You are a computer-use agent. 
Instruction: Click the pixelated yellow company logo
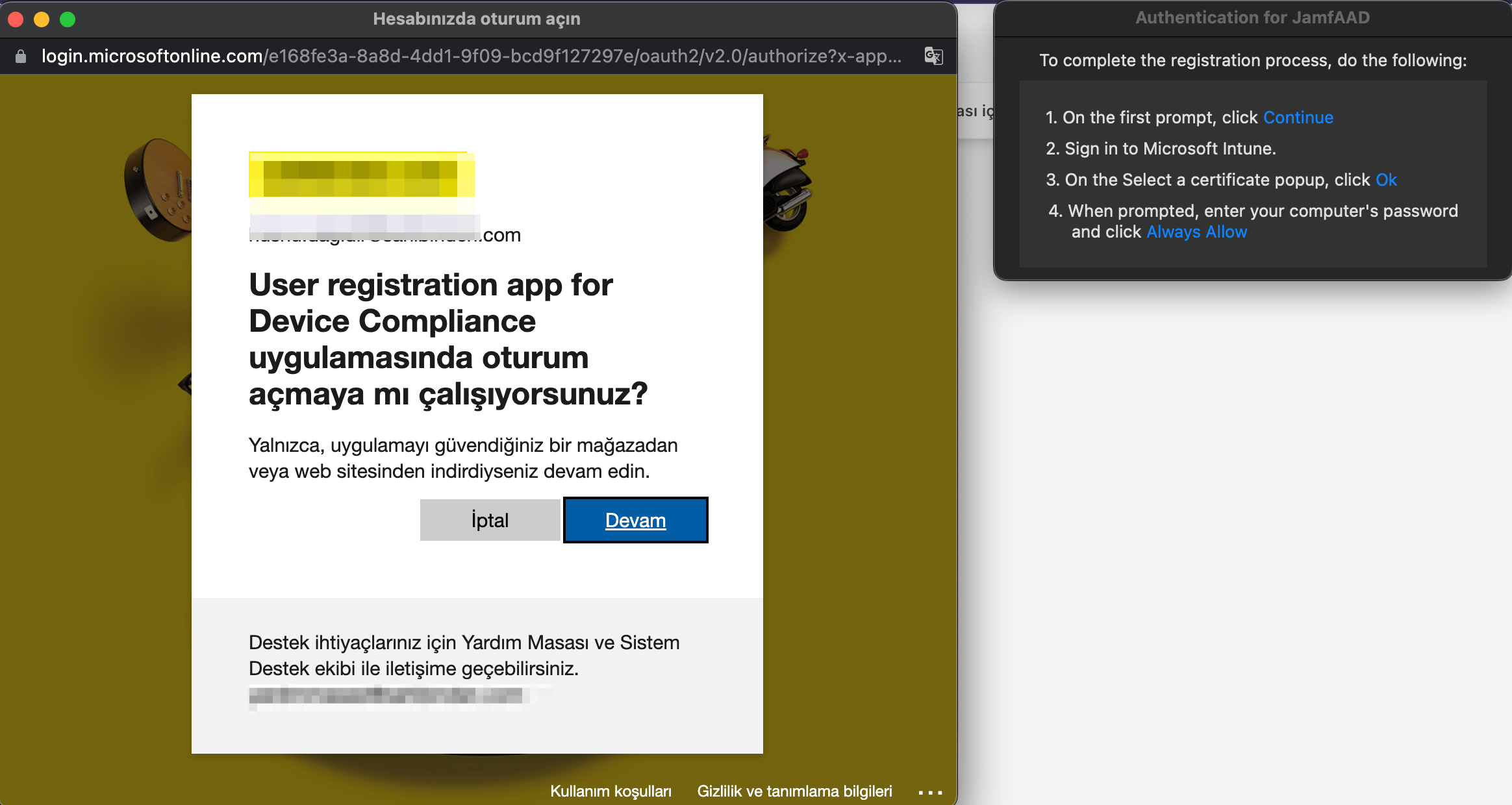362,175
